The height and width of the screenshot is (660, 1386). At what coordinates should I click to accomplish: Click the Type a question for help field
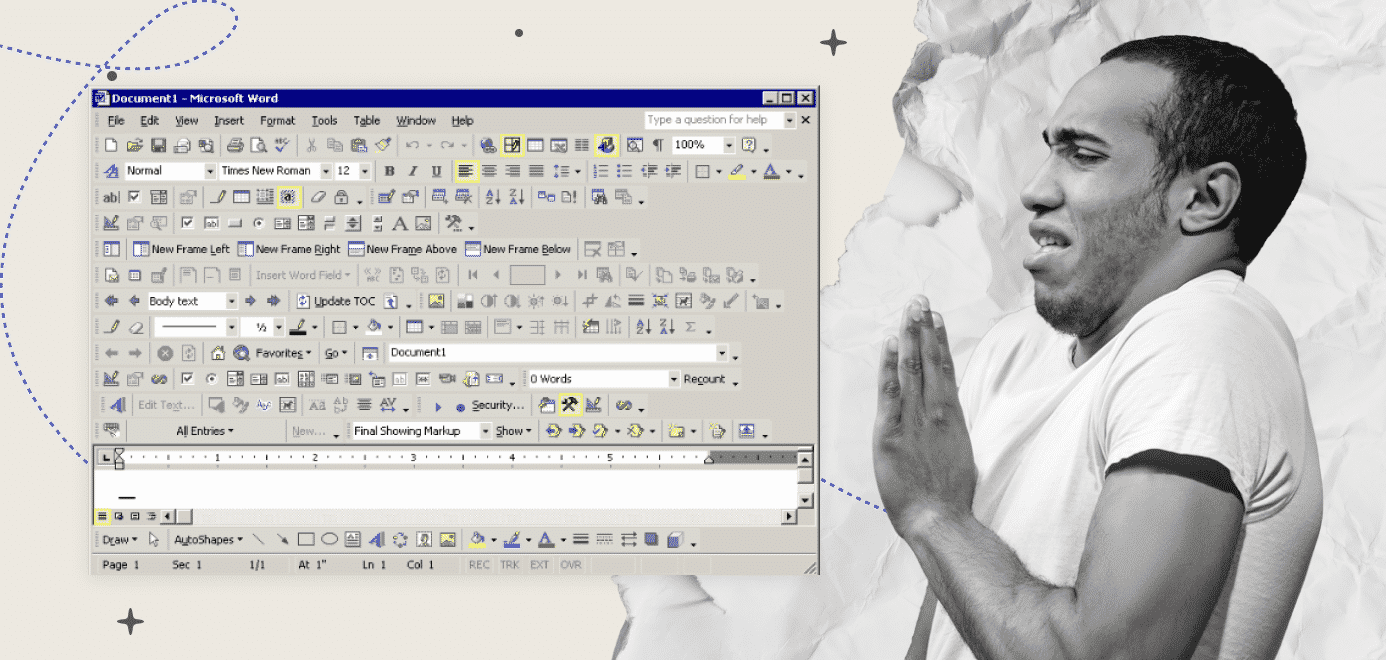click(x=713, y=120)
